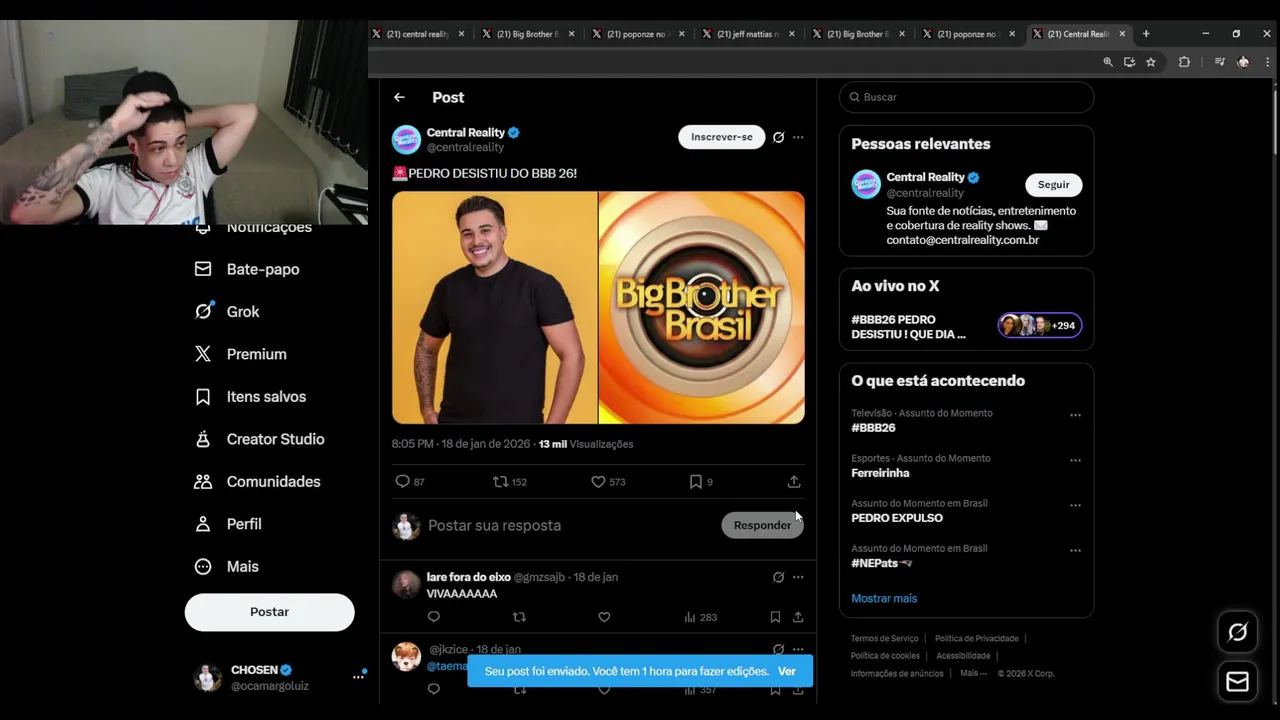Click in the Buscar search field
This screenshot has width=1280, height=720.
[966, 97]
